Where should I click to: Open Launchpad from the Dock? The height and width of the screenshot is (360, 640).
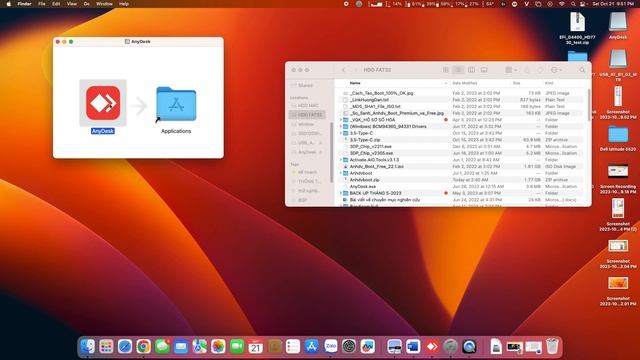(106, 347)
